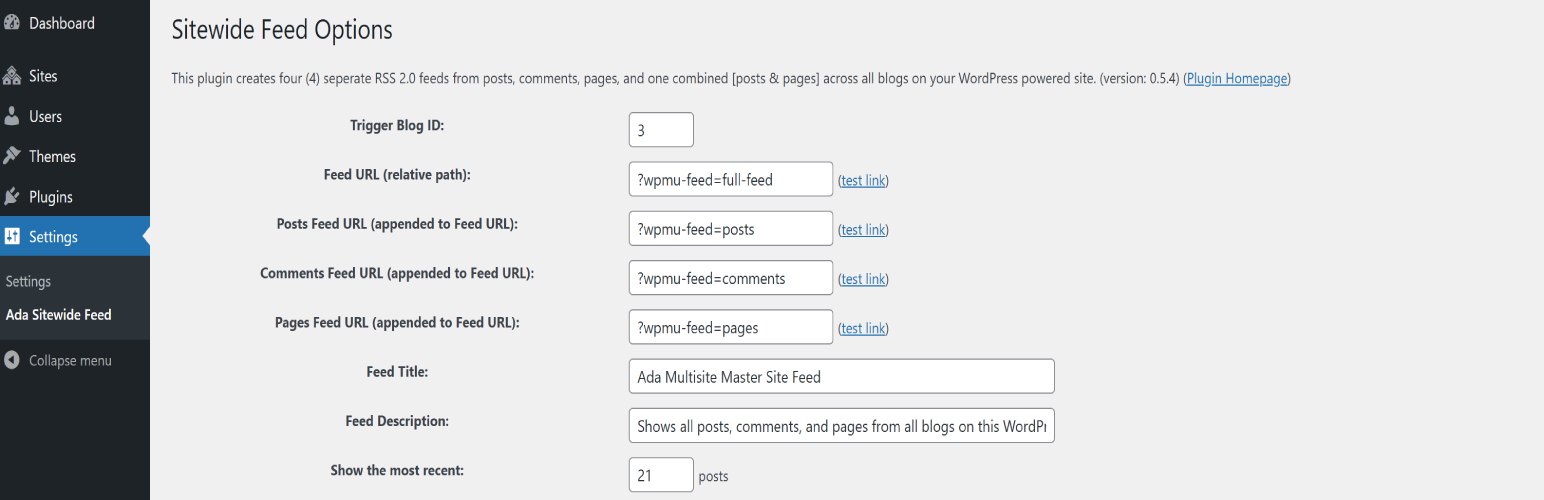
Task: Open the Ada Sitewide Feed submenu item
Action: tap(58, 314)
